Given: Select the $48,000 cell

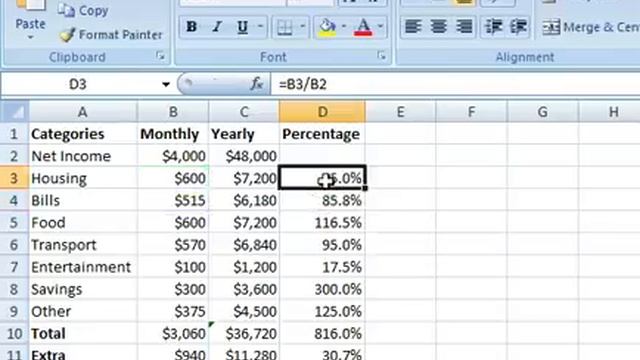Looking at the screenshot, I should pyautogui.click(x=244, y=156).
